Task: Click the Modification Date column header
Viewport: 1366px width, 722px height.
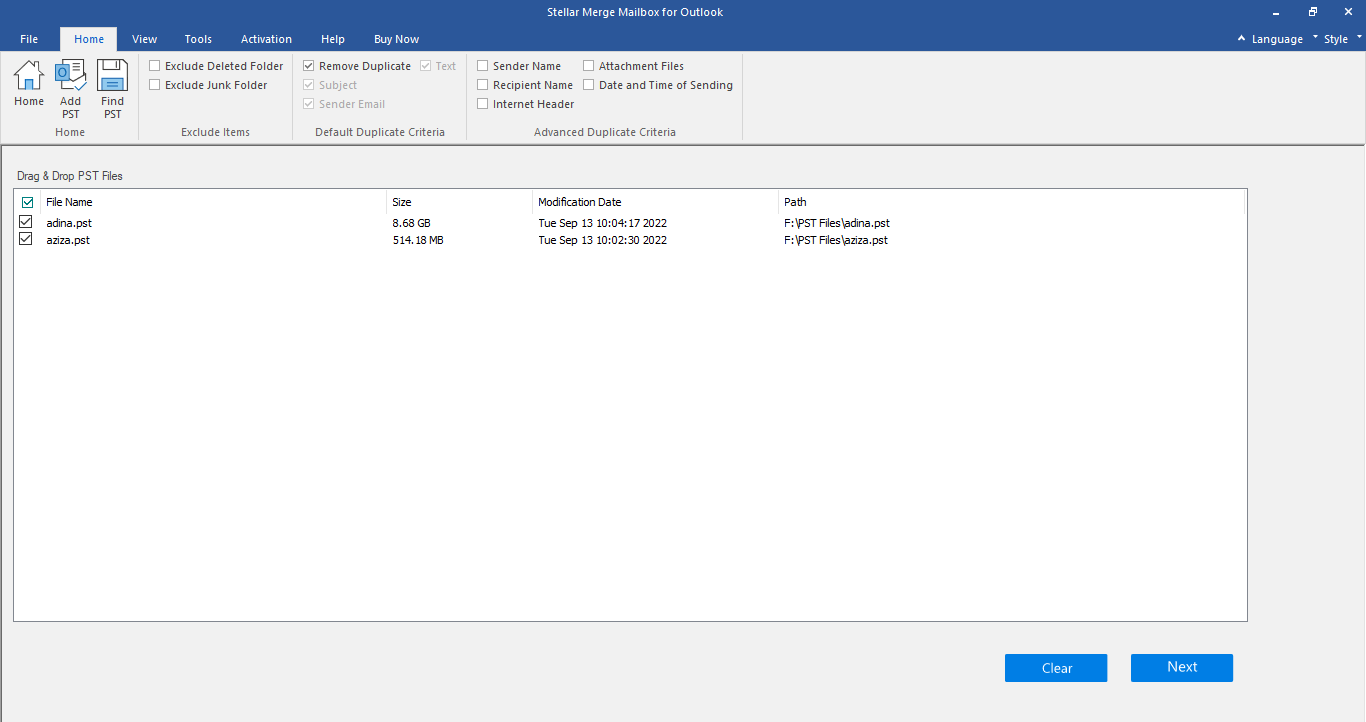Action: click(655, 202)
